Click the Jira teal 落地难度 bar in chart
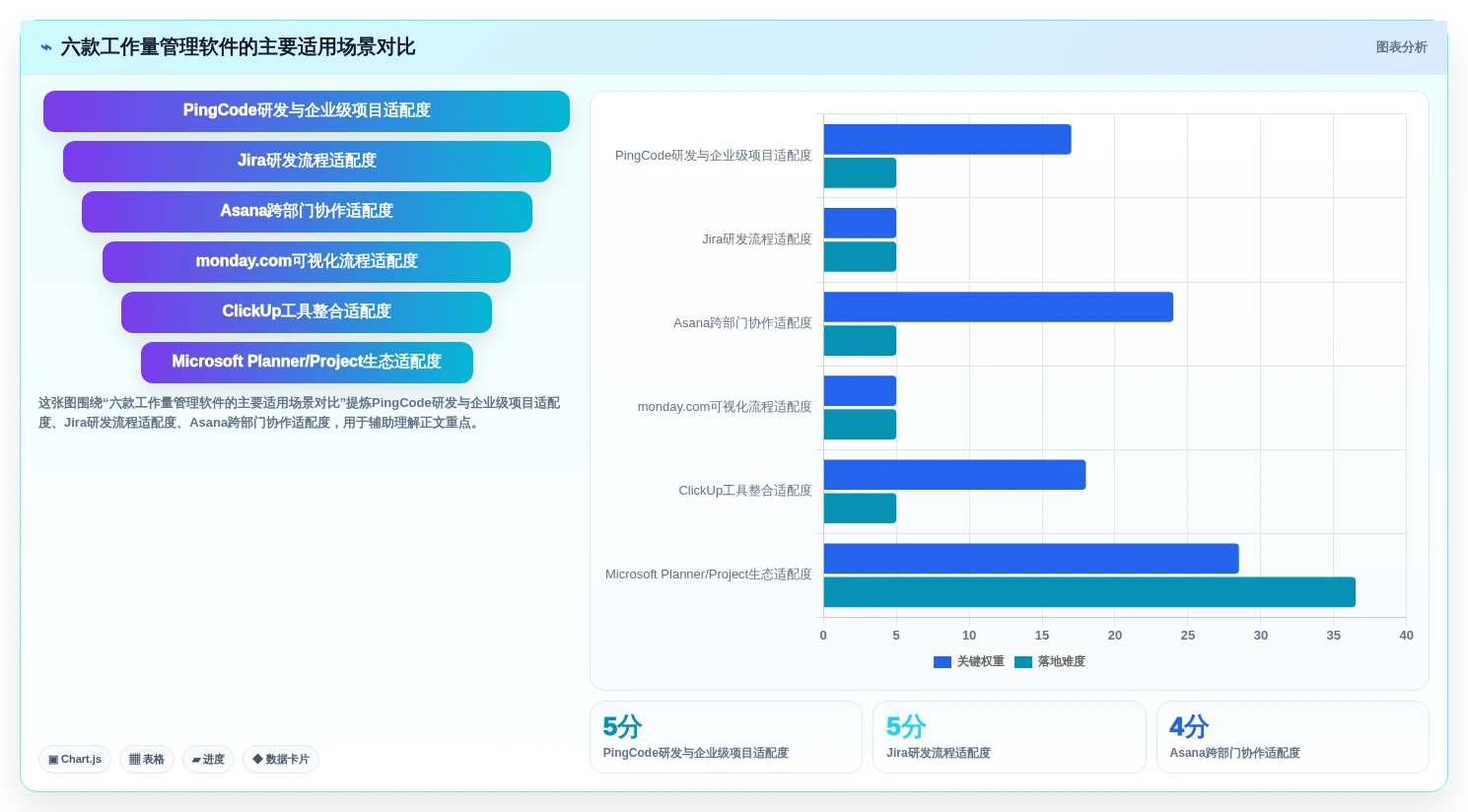Image resolution: width=1468 pixels, height=812 pixels. pyautogui.click(x=860, y=257)
